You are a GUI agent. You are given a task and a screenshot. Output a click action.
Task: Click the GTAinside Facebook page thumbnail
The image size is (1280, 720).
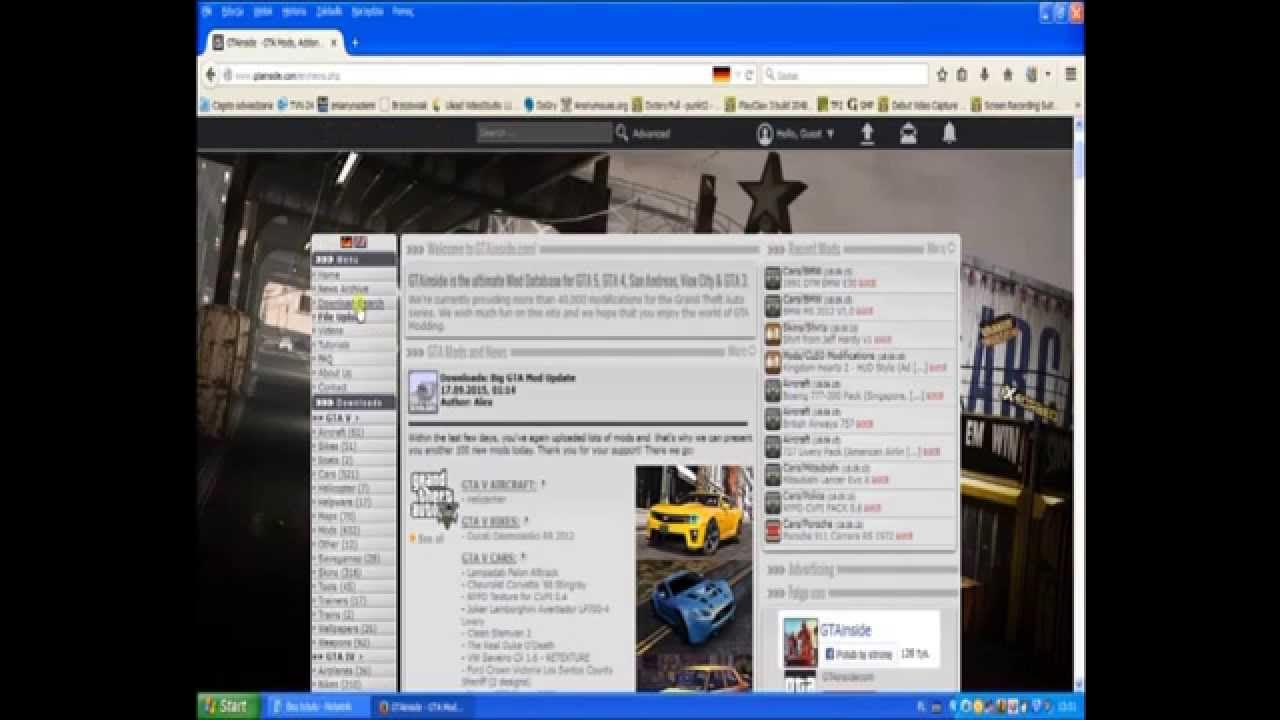800,642
